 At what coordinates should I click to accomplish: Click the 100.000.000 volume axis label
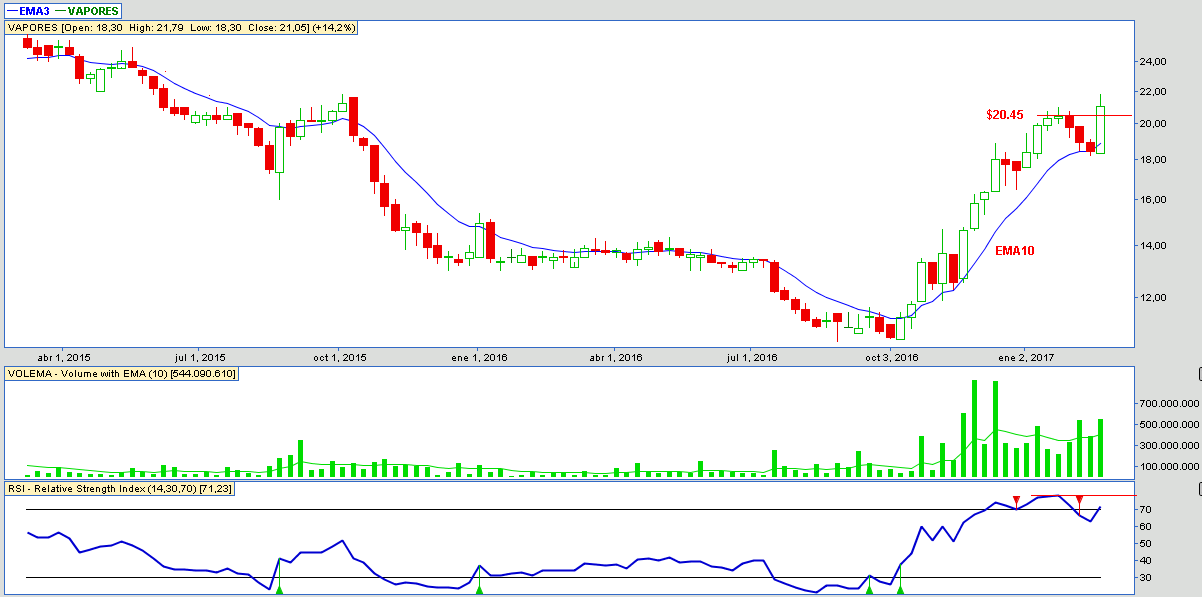coord(1167,467)
